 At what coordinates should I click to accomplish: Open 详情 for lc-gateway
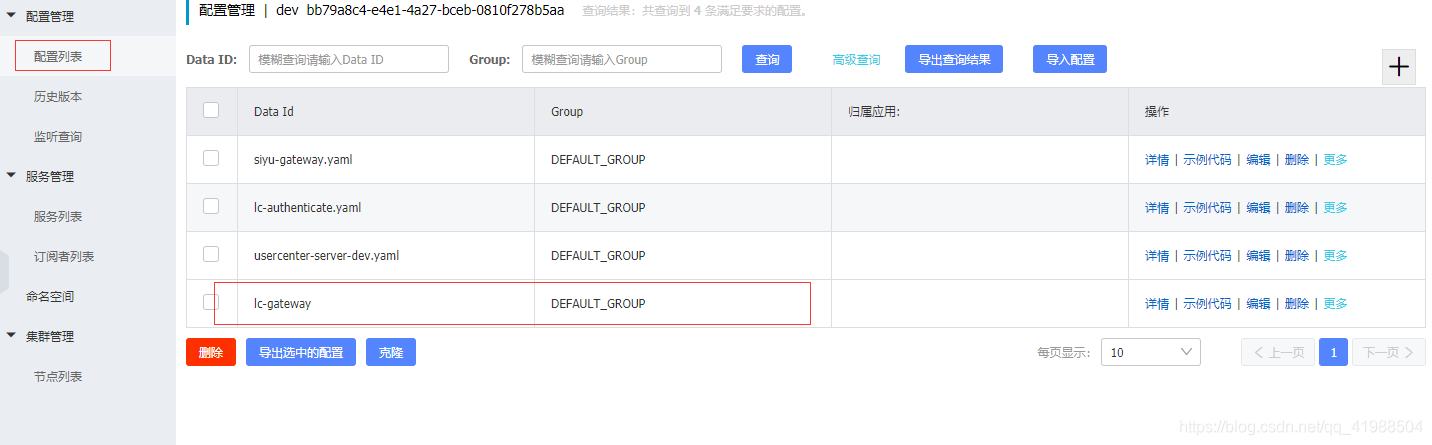coord(1157,304)
